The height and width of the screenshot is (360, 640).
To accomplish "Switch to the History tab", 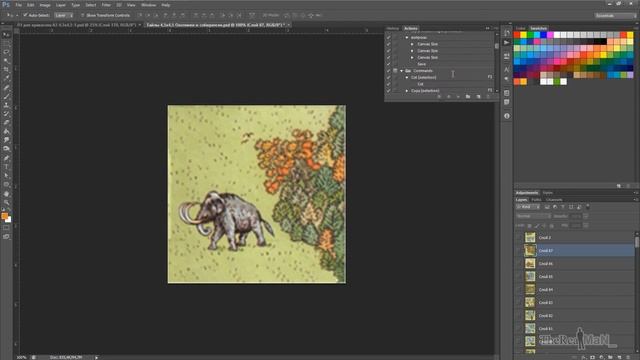I will [x=393, y=28].
